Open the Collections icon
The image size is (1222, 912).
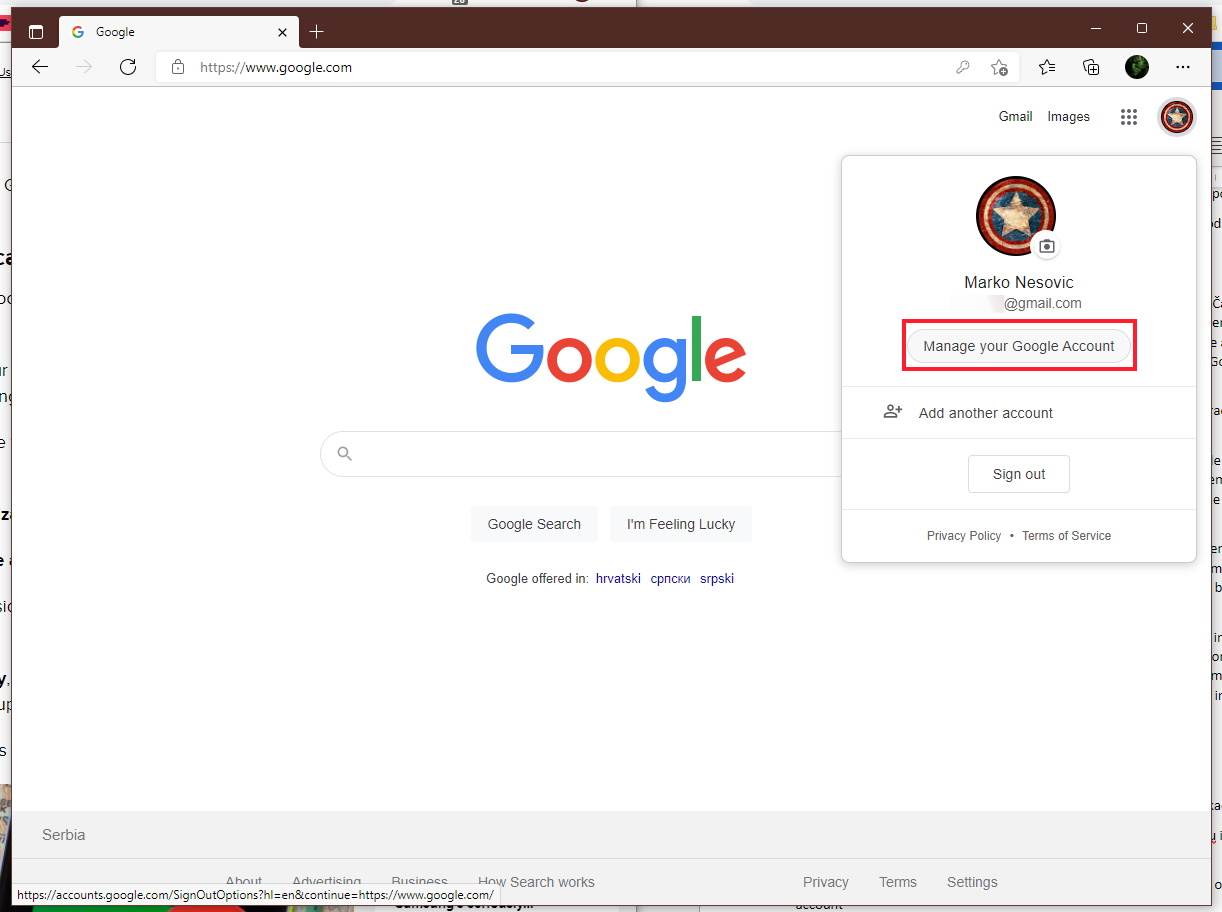(x=1091, y=67)
